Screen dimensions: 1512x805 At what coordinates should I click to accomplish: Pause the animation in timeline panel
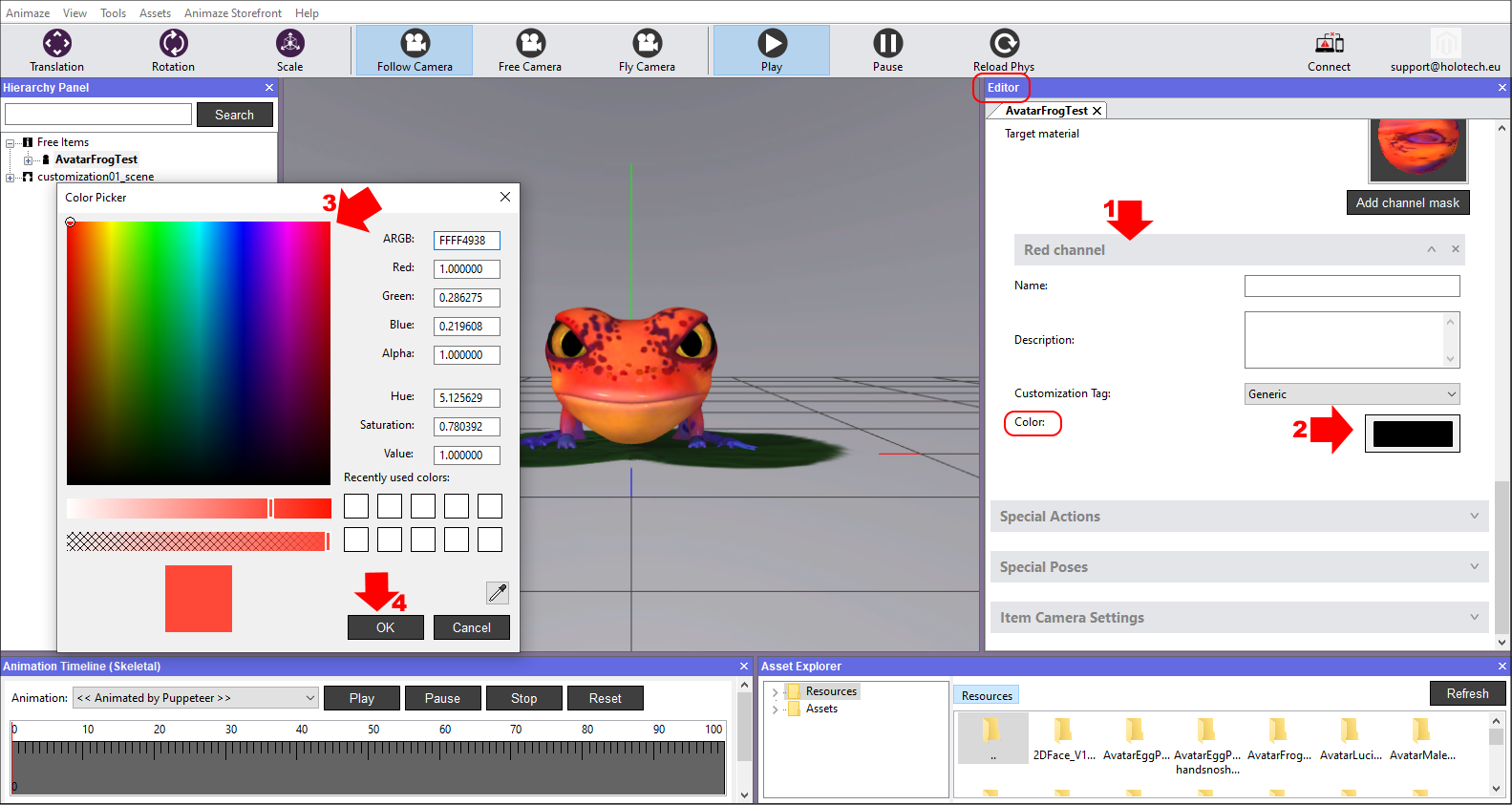coord(443,698)
